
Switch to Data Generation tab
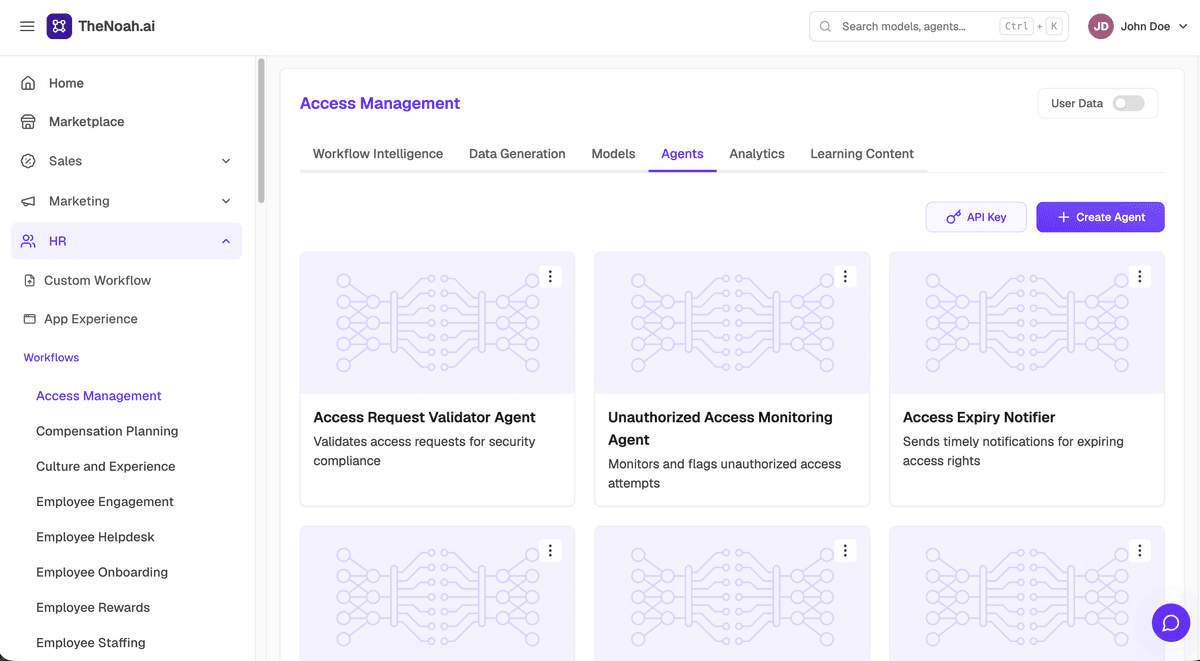point(517,154)
